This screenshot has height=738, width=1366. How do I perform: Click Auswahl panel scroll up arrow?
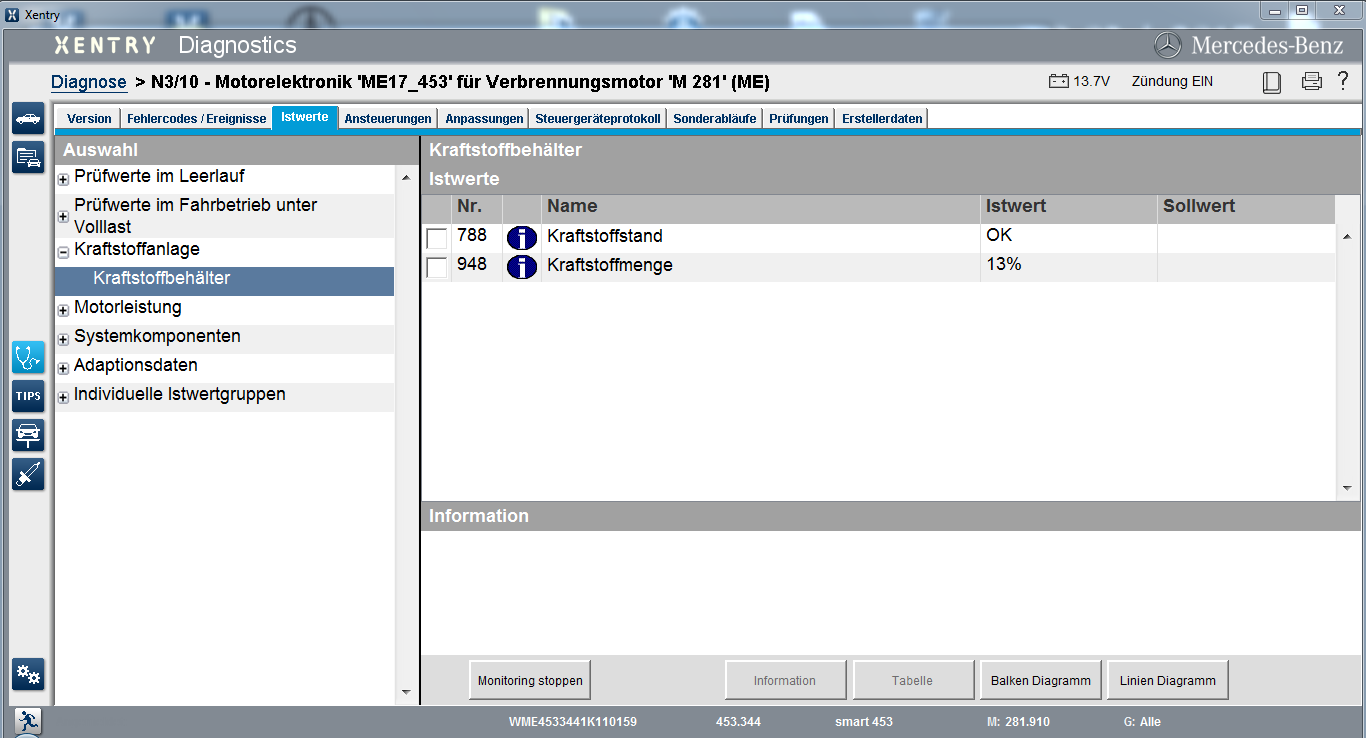pyautogui.click(x=405, y=178)
